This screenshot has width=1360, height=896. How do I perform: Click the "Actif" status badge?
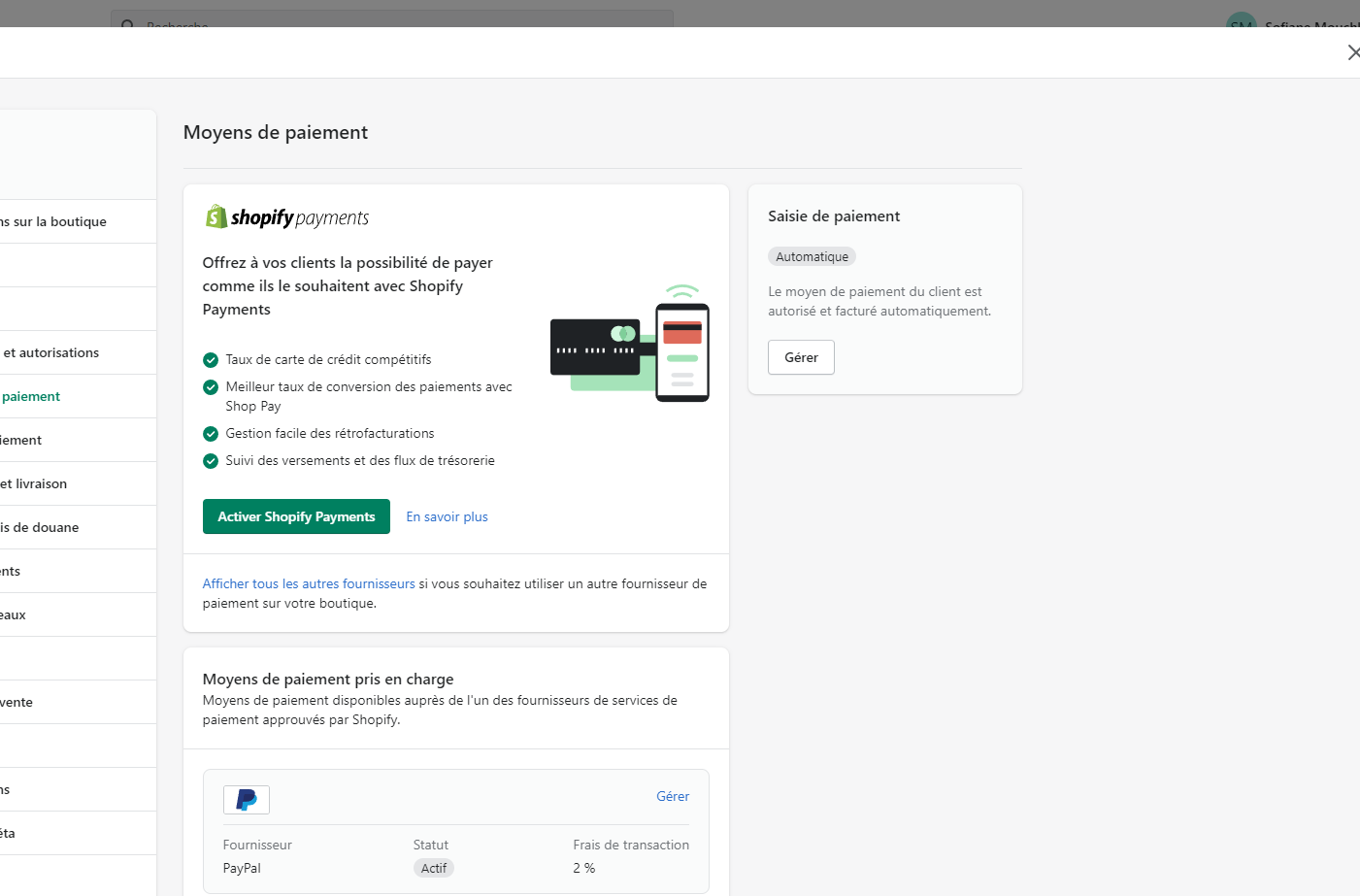434,869
